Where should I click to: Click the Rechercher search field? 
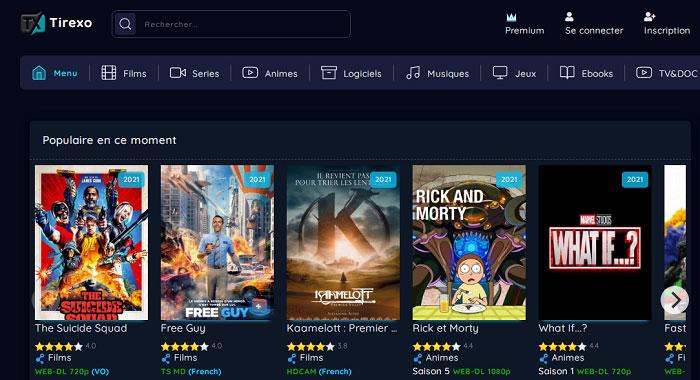(x=231, y=24)
